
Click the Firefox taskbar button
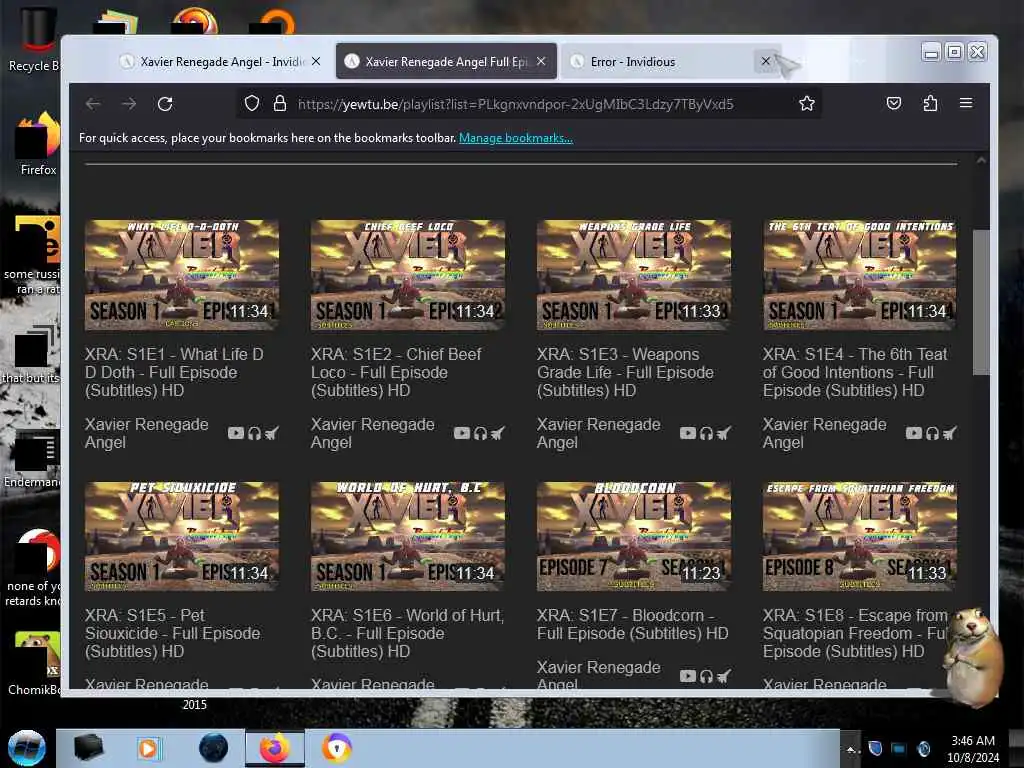(x=275, y=748)
